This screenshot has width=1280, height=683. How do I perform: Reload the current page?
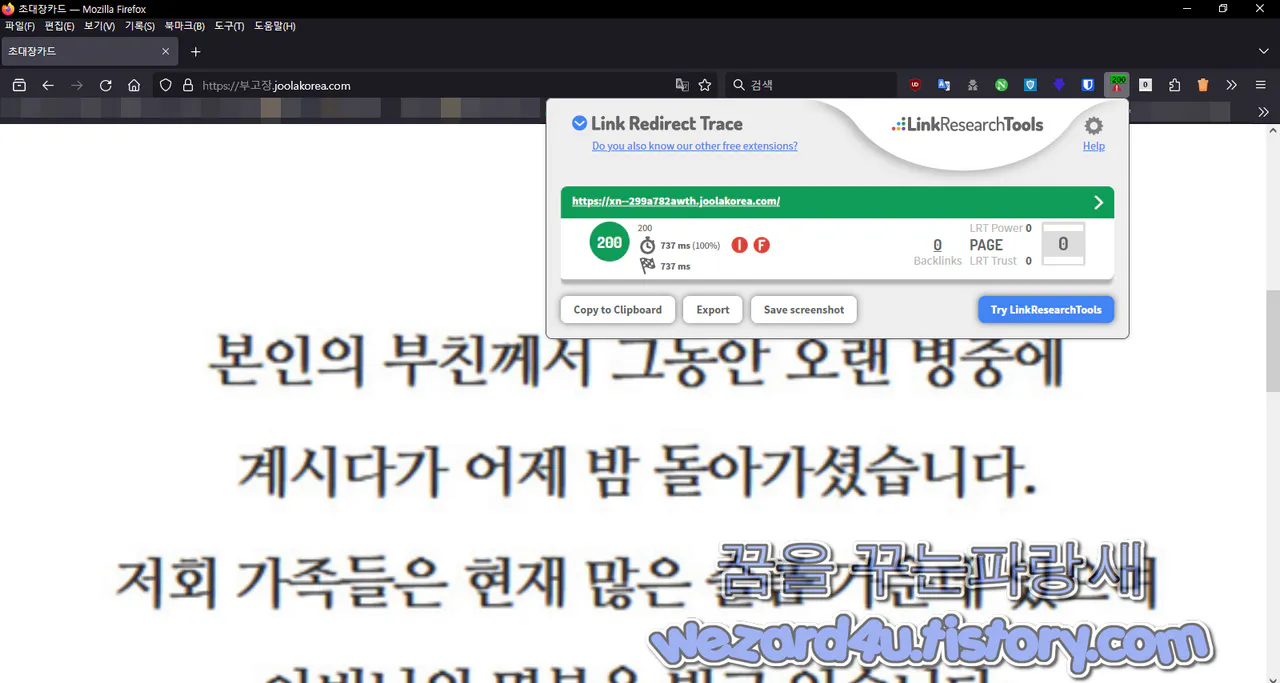coord(105,85)
